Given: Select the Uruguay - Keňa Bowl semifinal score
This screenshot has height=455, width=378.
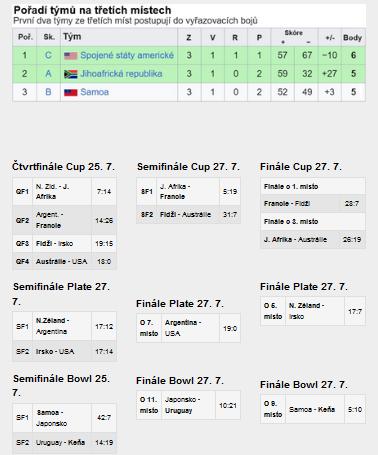Looking at the screenshot, I should (104, 443).
